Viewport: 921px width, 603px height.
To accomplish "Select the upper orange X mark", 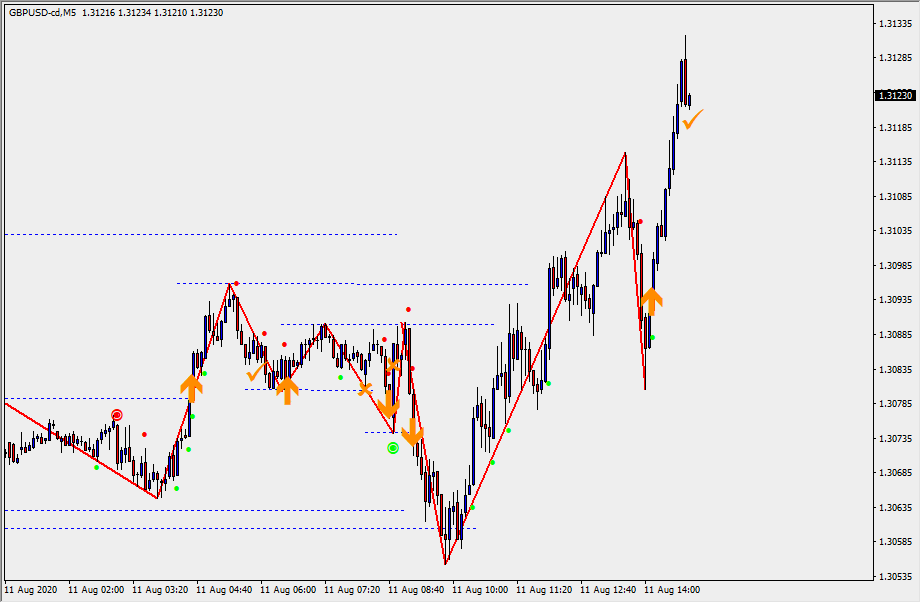I will click(394, 366).
